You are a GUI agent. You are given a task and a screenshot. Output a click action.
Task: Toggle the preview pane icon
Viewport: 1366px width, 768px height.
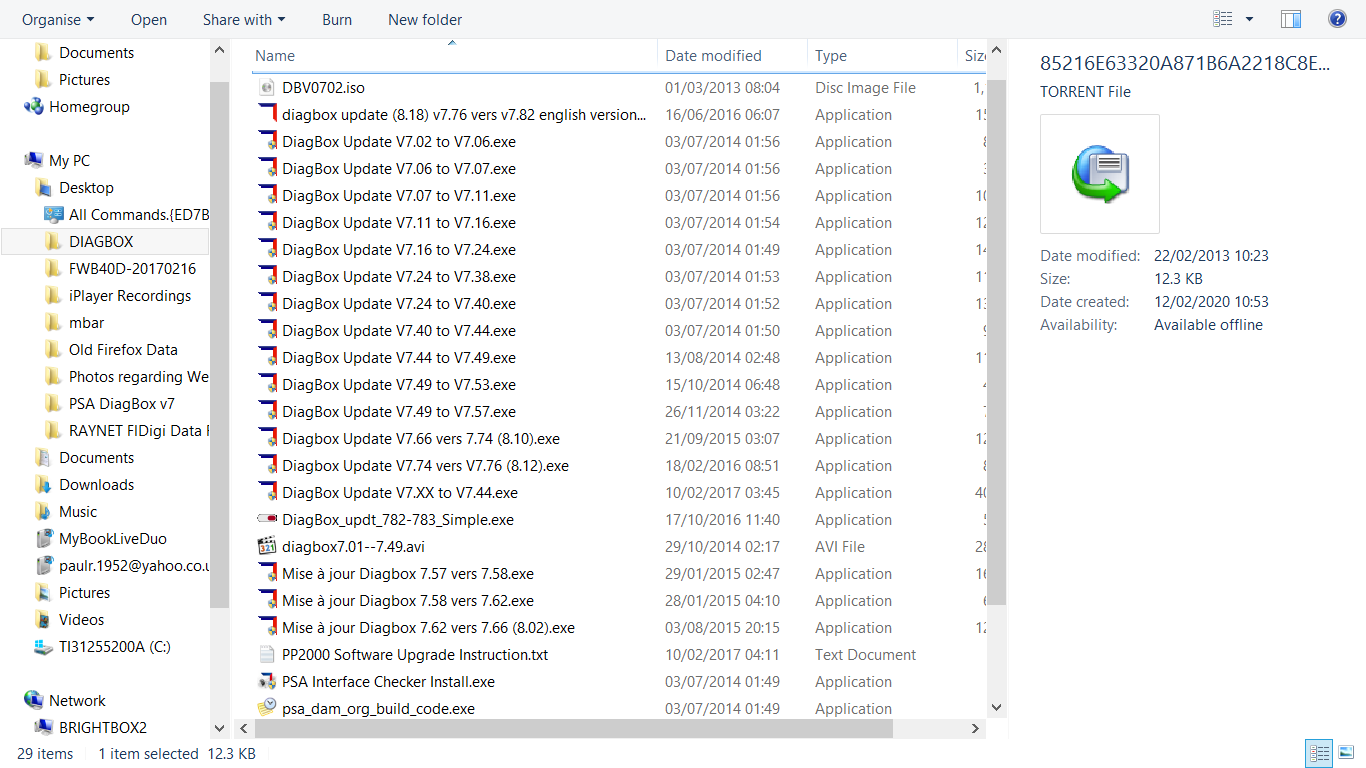coord(1291,19)
